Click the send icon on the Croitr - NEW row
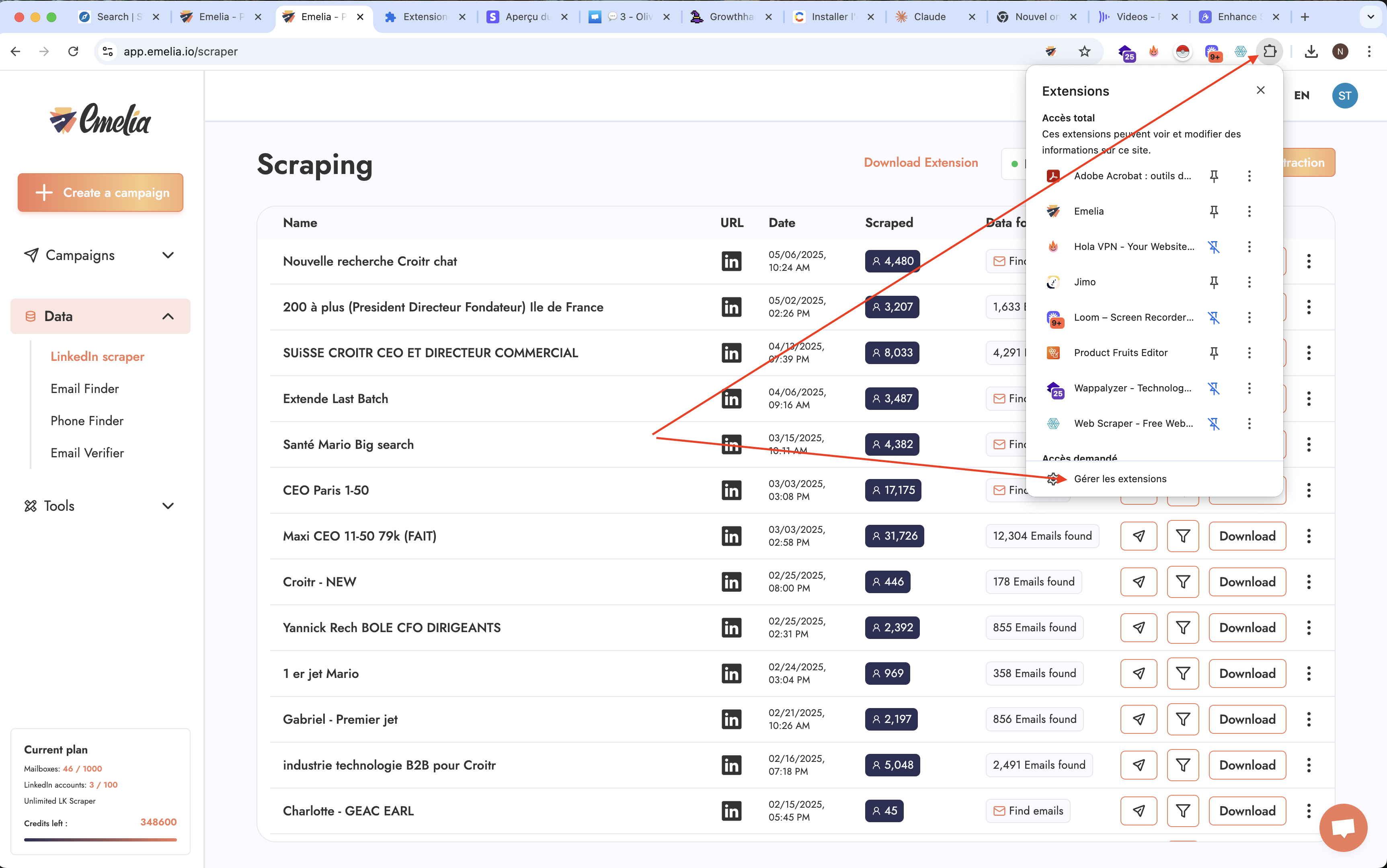The width and height of the screenshot is (1387, 868). click(x=1138, y=581)
